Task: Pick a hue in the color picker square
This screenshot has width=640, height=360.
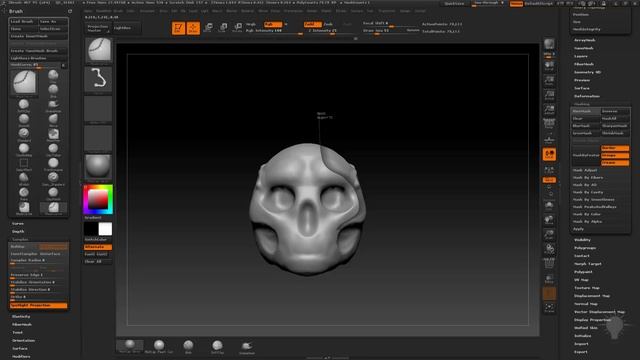Action: coord(98,200)
